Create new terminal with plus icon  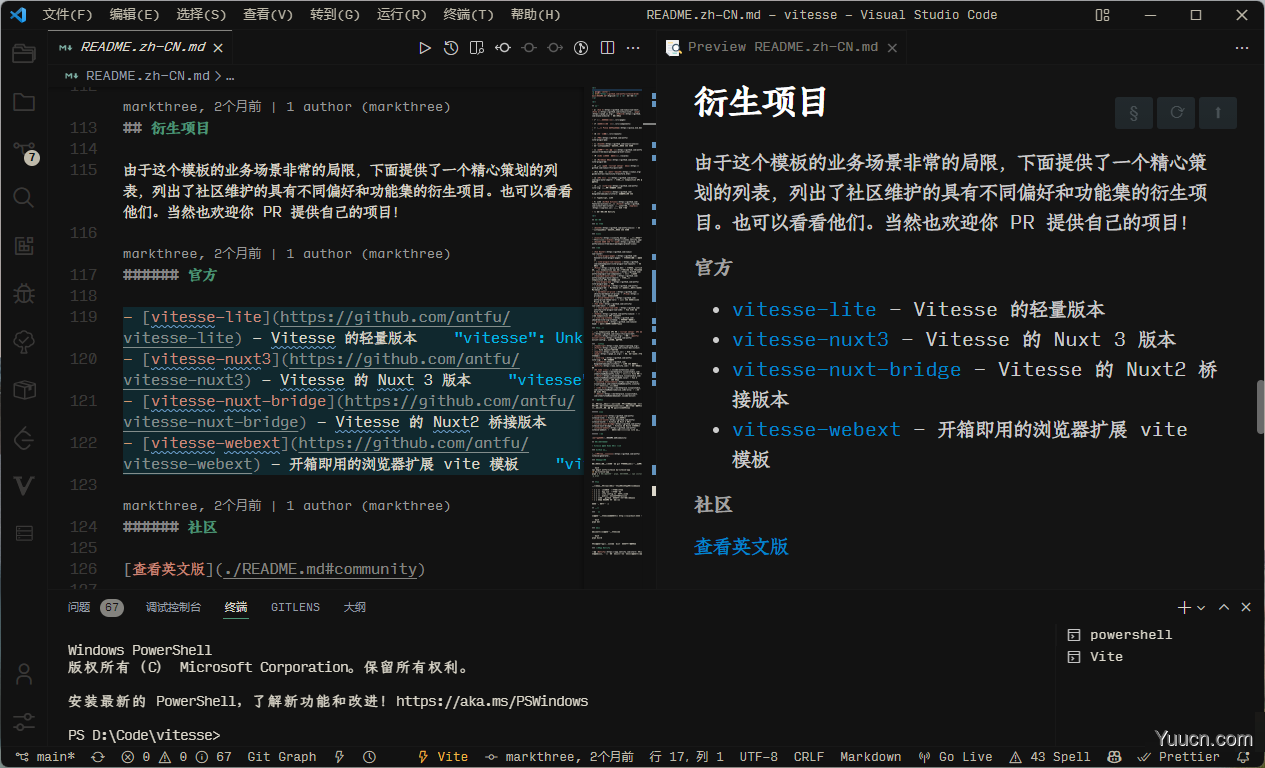click(1184, 607)
